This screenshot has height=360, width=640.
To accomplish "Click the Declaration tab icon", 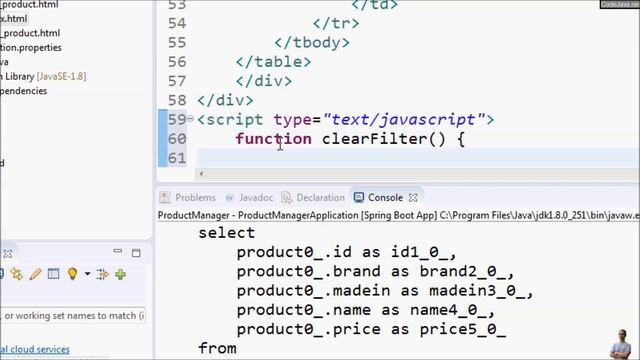I will (287, 198).
